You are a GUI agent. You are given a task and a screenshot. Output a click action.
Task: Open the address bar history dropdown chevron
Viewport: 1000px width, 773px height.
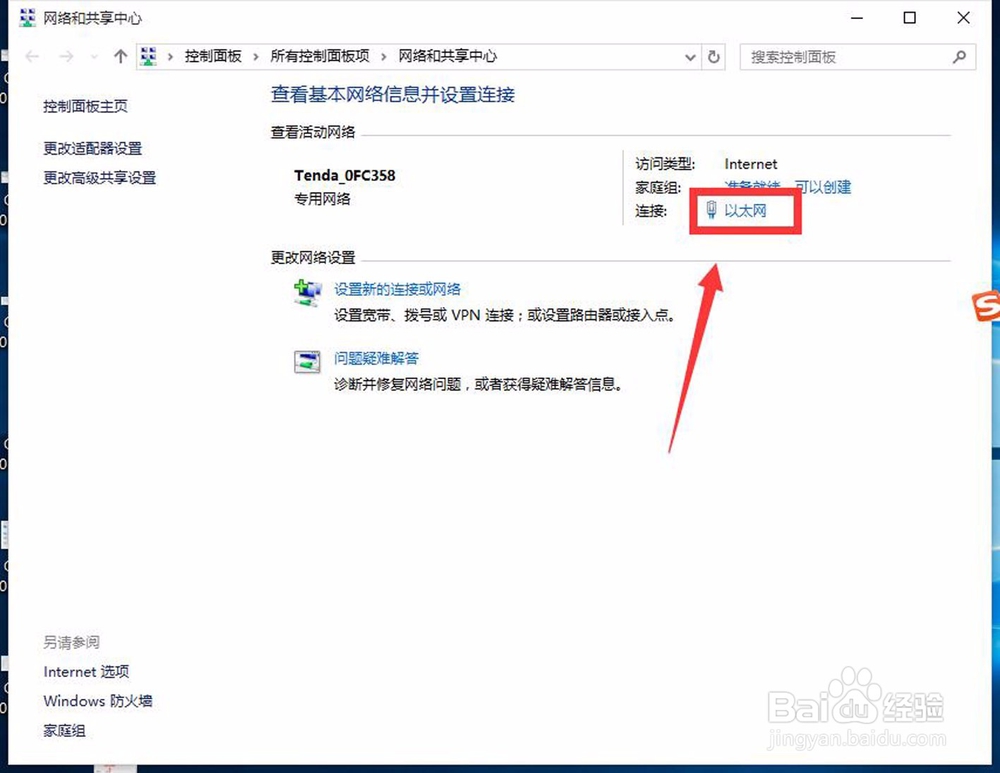(690, 57)
